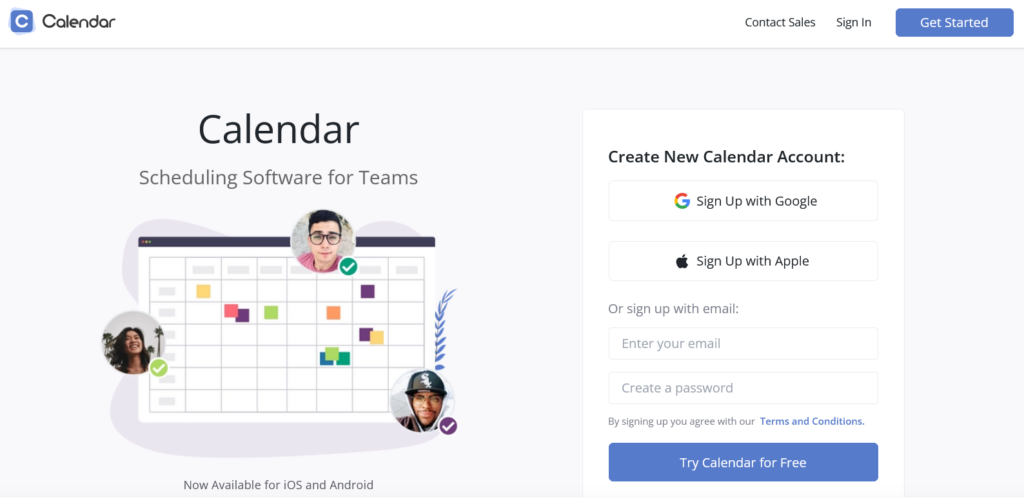The height and width of the screenshot is (504, 1024).
Task: Open the Sign In page
Action: 854,22
